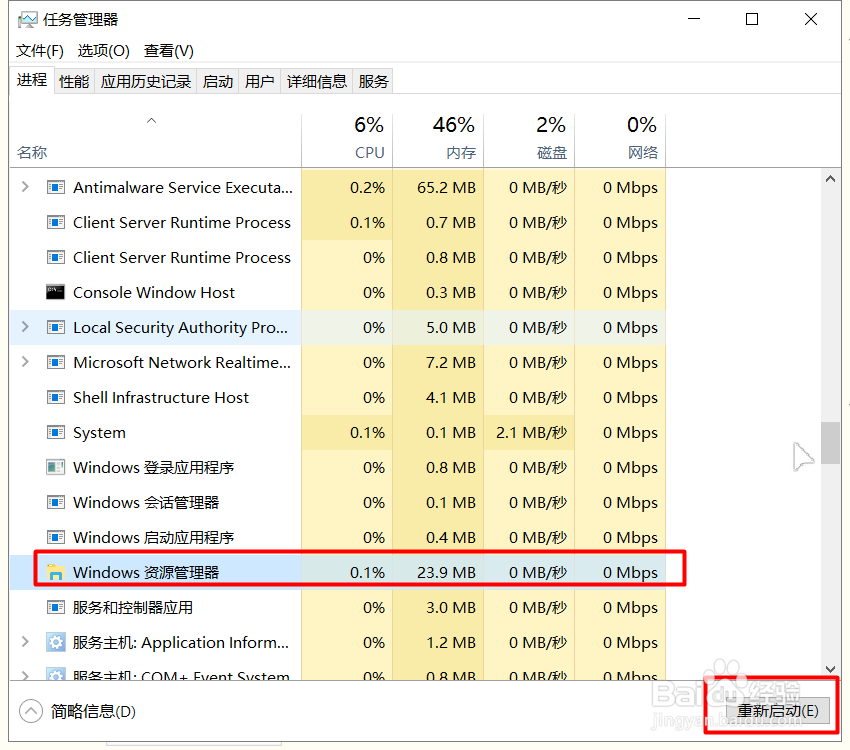Expand 服务主机: Application Inform group

coord(25,642)
